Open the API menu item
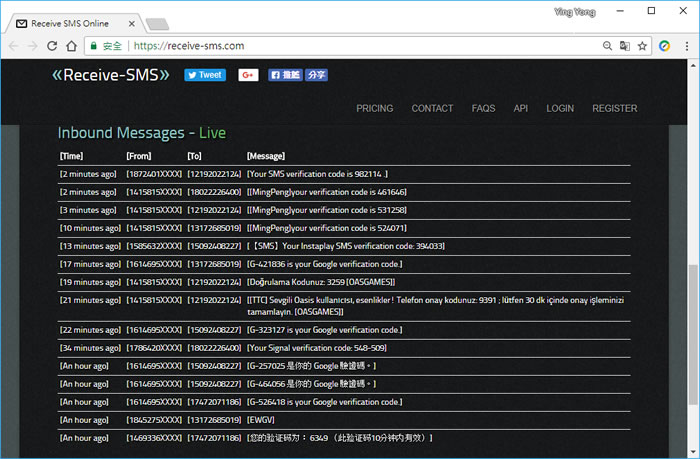The width and height of the screenshot is (700, 459). click(x=521, y=108)
